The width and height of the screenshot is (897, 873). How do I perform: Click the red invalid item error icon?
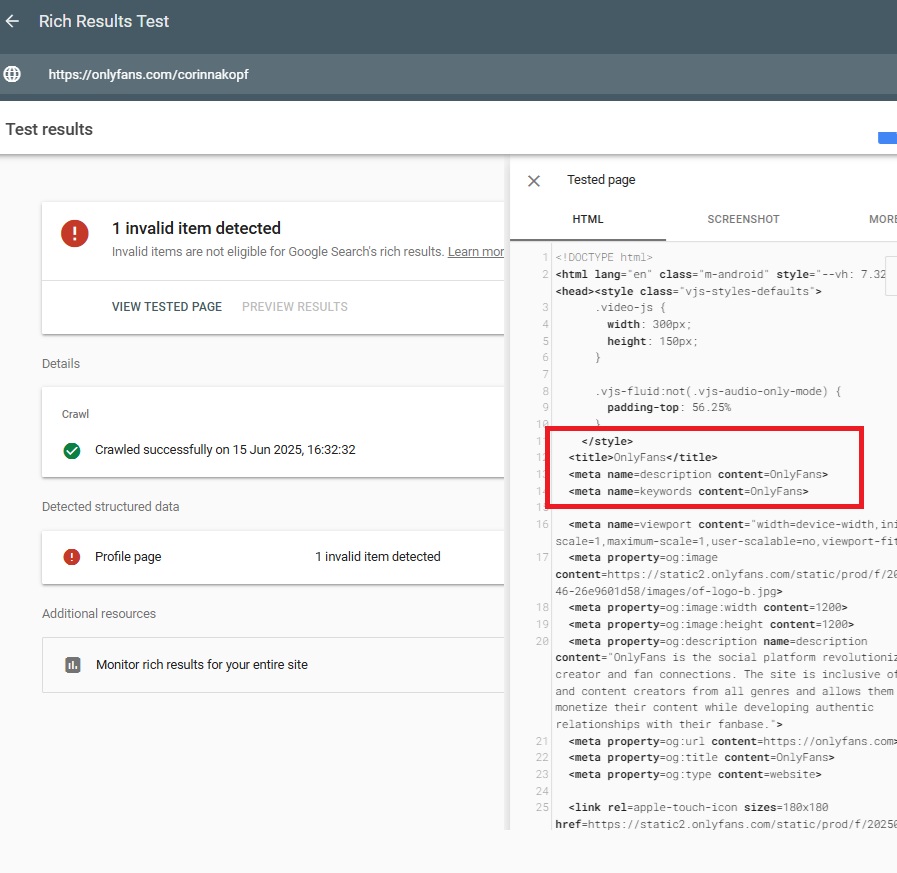pyautogui.click(x=75, y=233)
